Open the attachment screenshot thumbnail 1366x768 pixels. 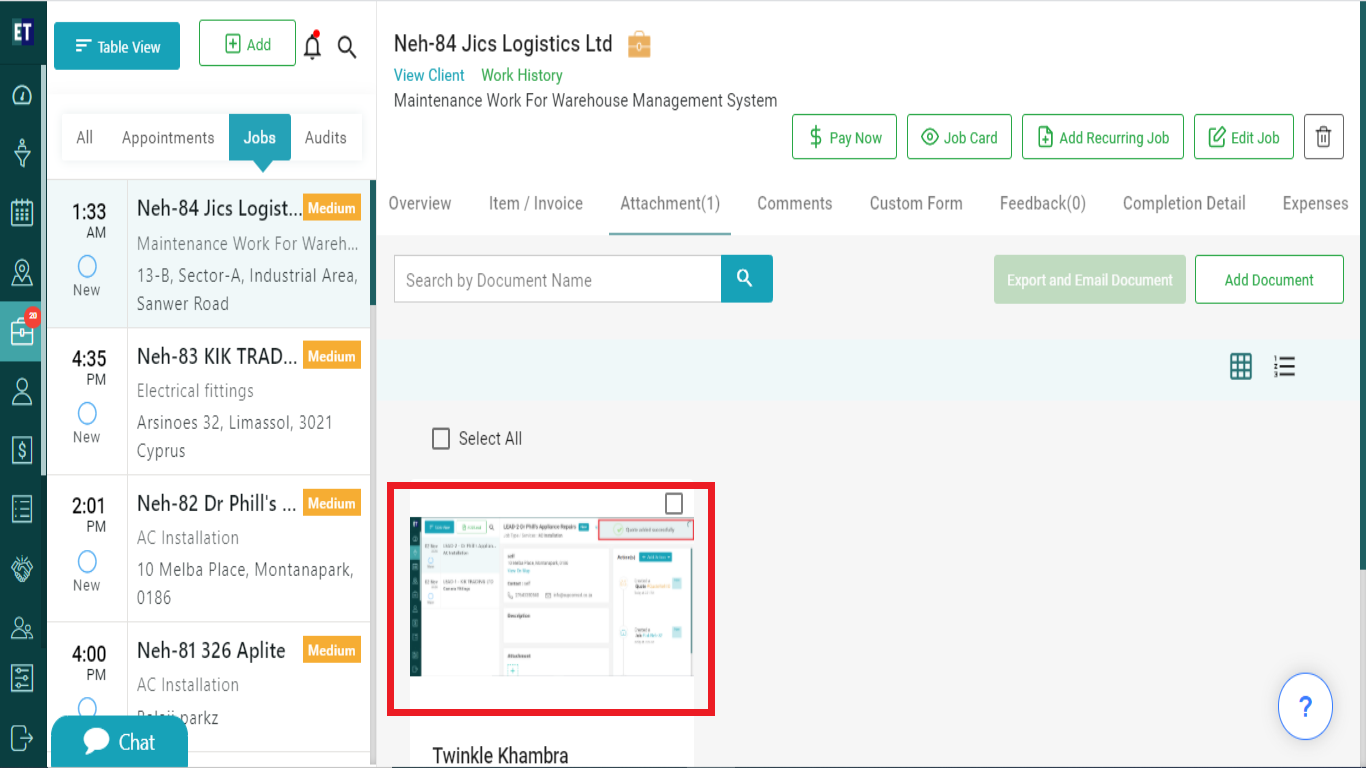[551, 599]
